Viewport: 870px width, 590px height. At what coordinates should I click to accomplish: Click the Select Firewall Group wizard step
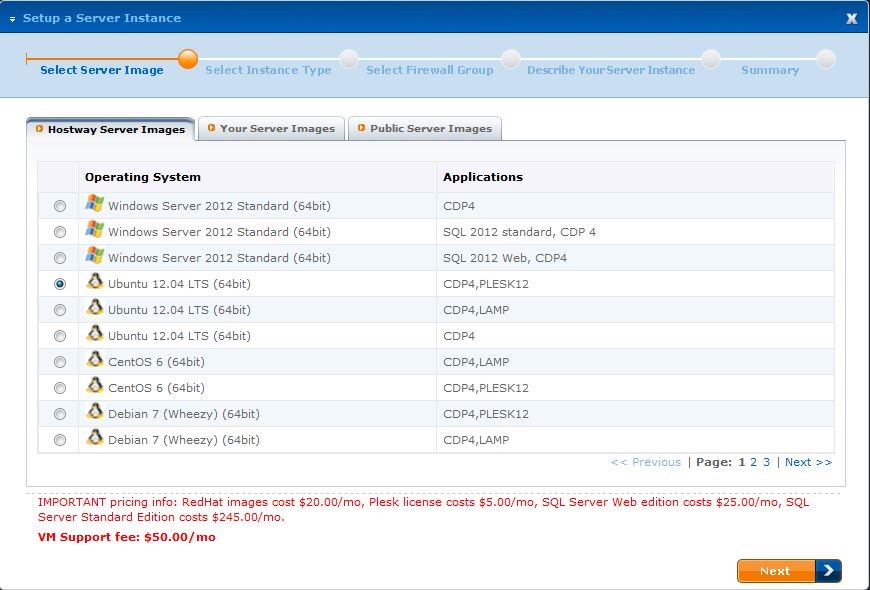pyautogui.click(x=429, y=70)
